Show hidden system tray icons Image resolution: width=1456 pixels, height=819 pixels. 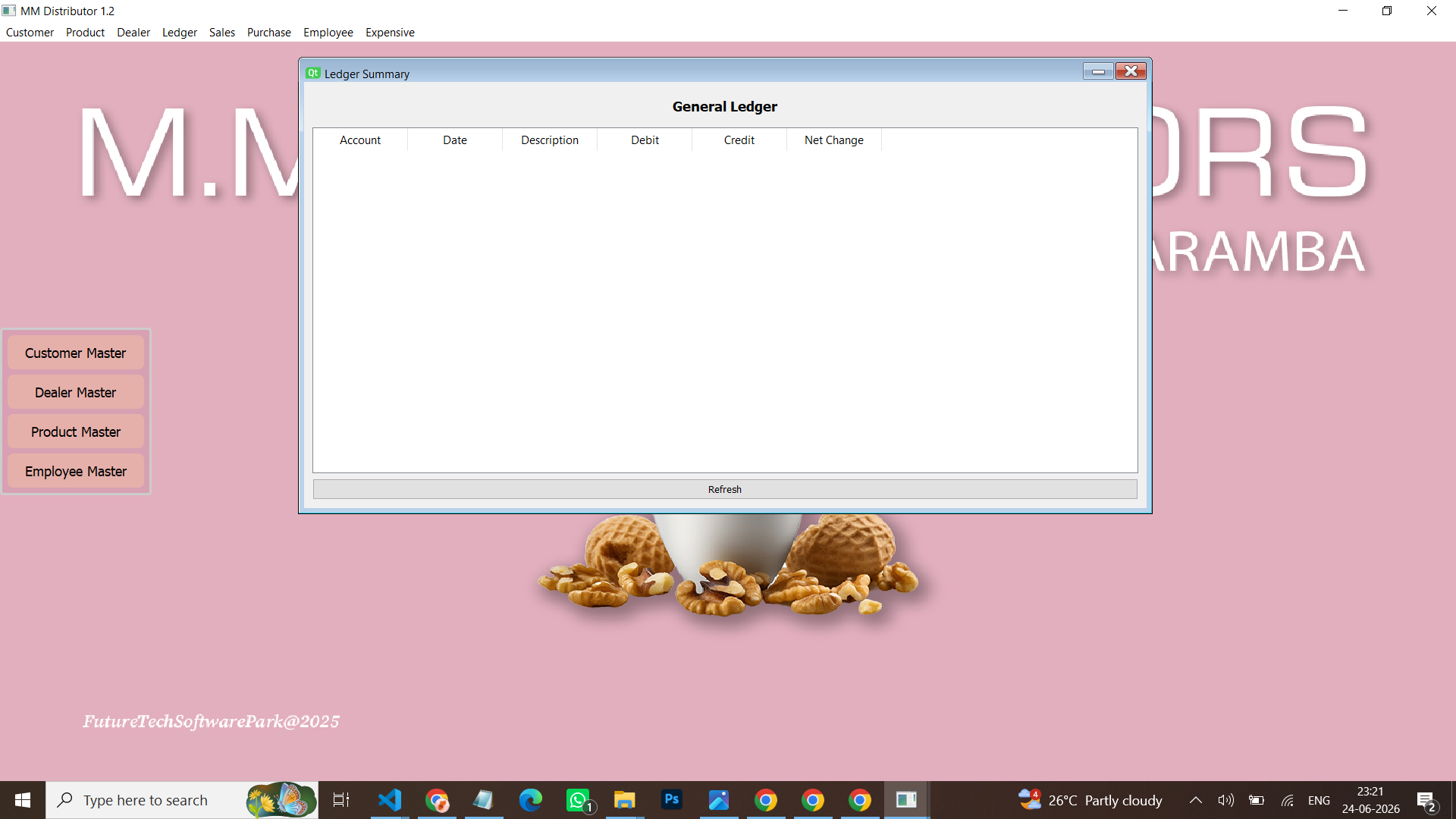[x=1195, y=800]
